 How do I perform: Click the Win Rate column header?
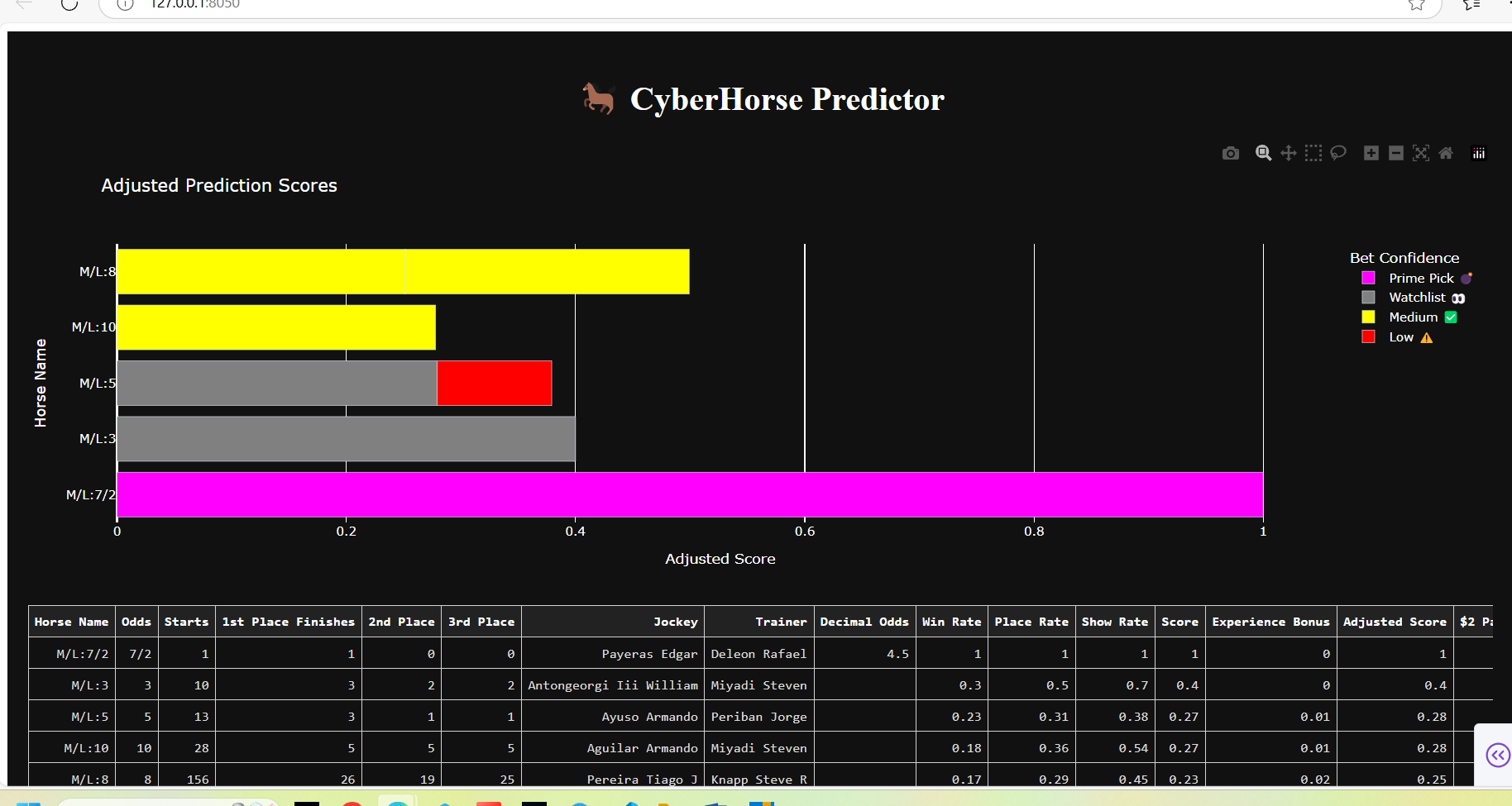[x=952, y=622]
